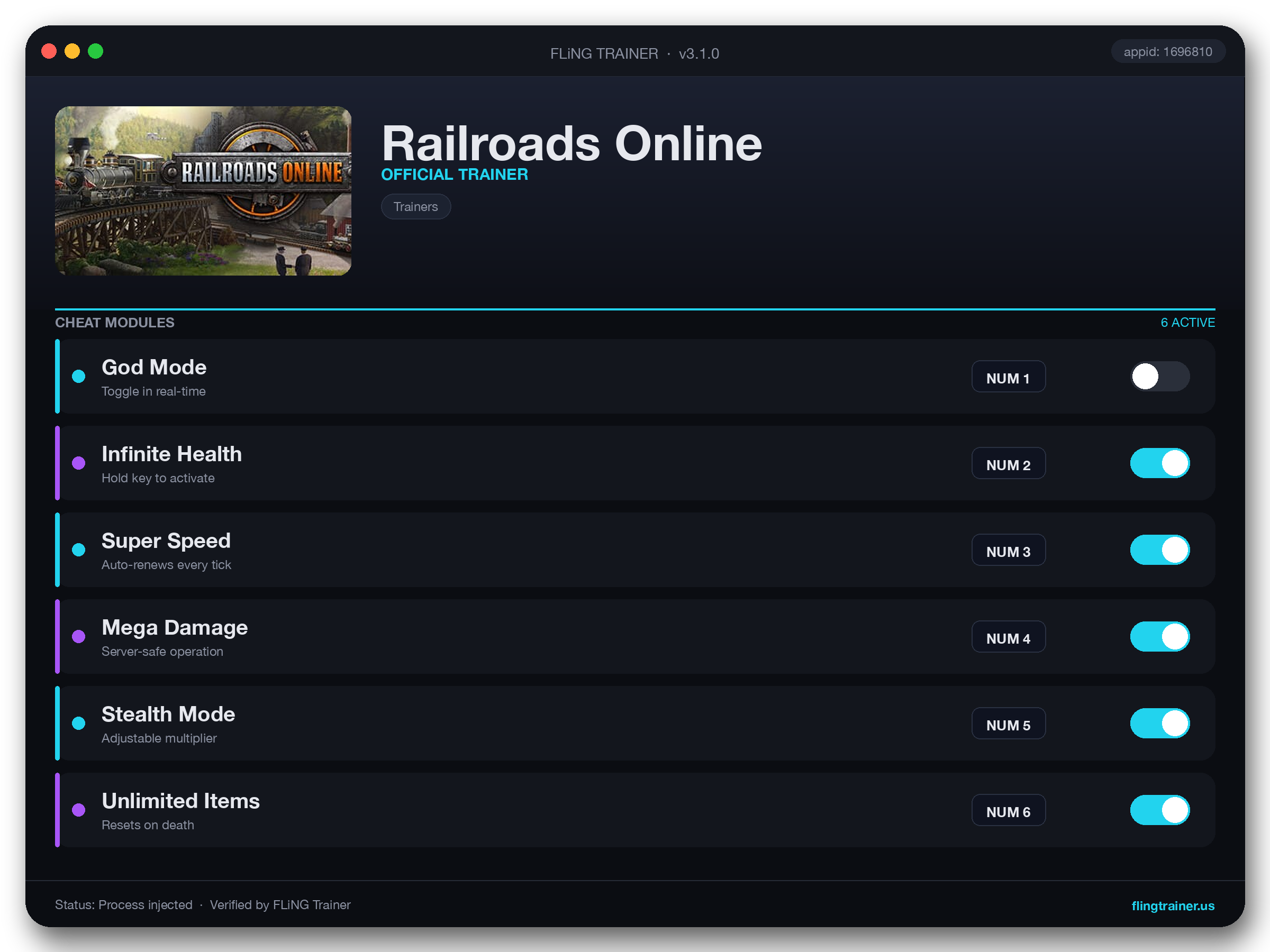Screen dimensions: 1270x952
Task: Click the 'Adjustable multiplier' description
Action: click(x=159, y=738)
